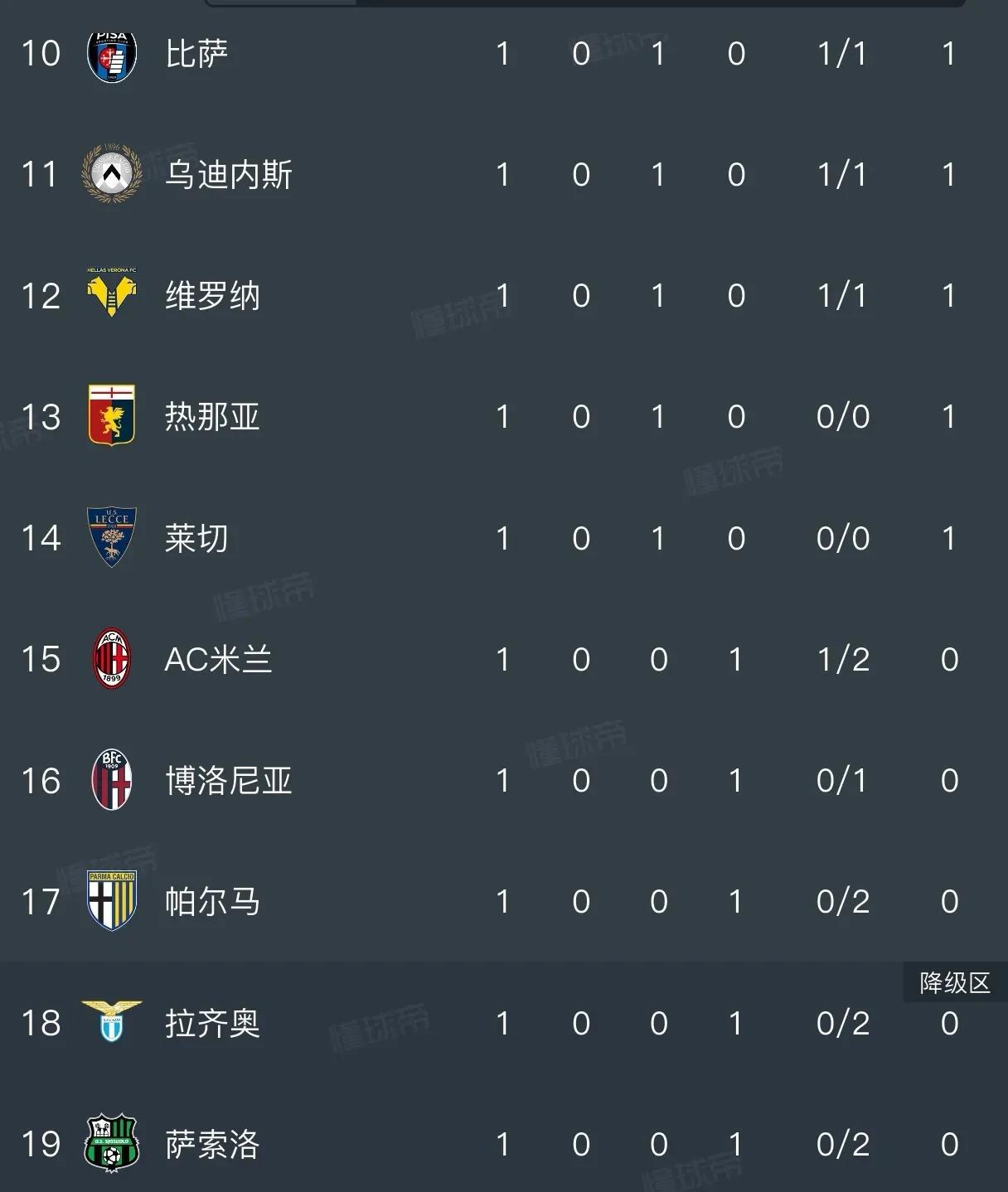Screen dimensions: 1008x1192
Task: Open the 博洛尼亚 team name link
Action: point(229,781)
